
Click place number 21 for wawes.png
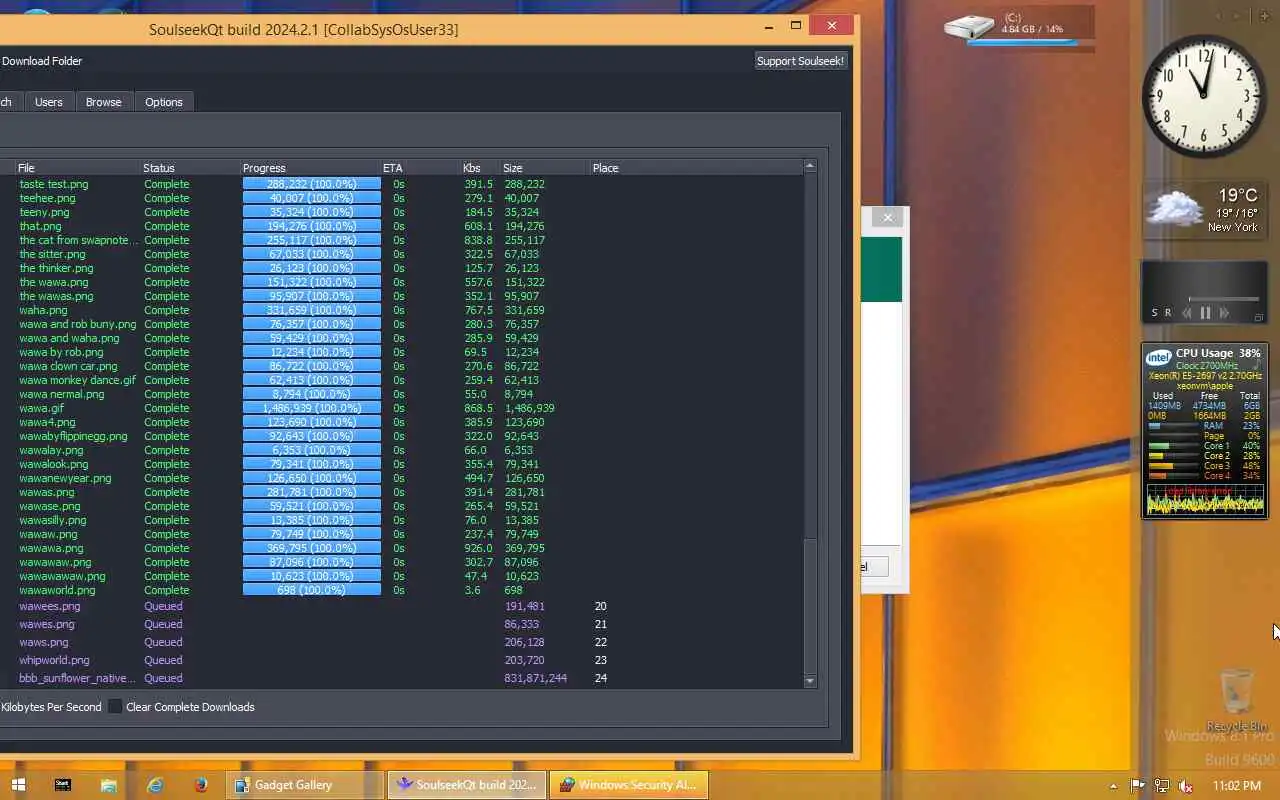pyautogui.click(x=600, y=624)
